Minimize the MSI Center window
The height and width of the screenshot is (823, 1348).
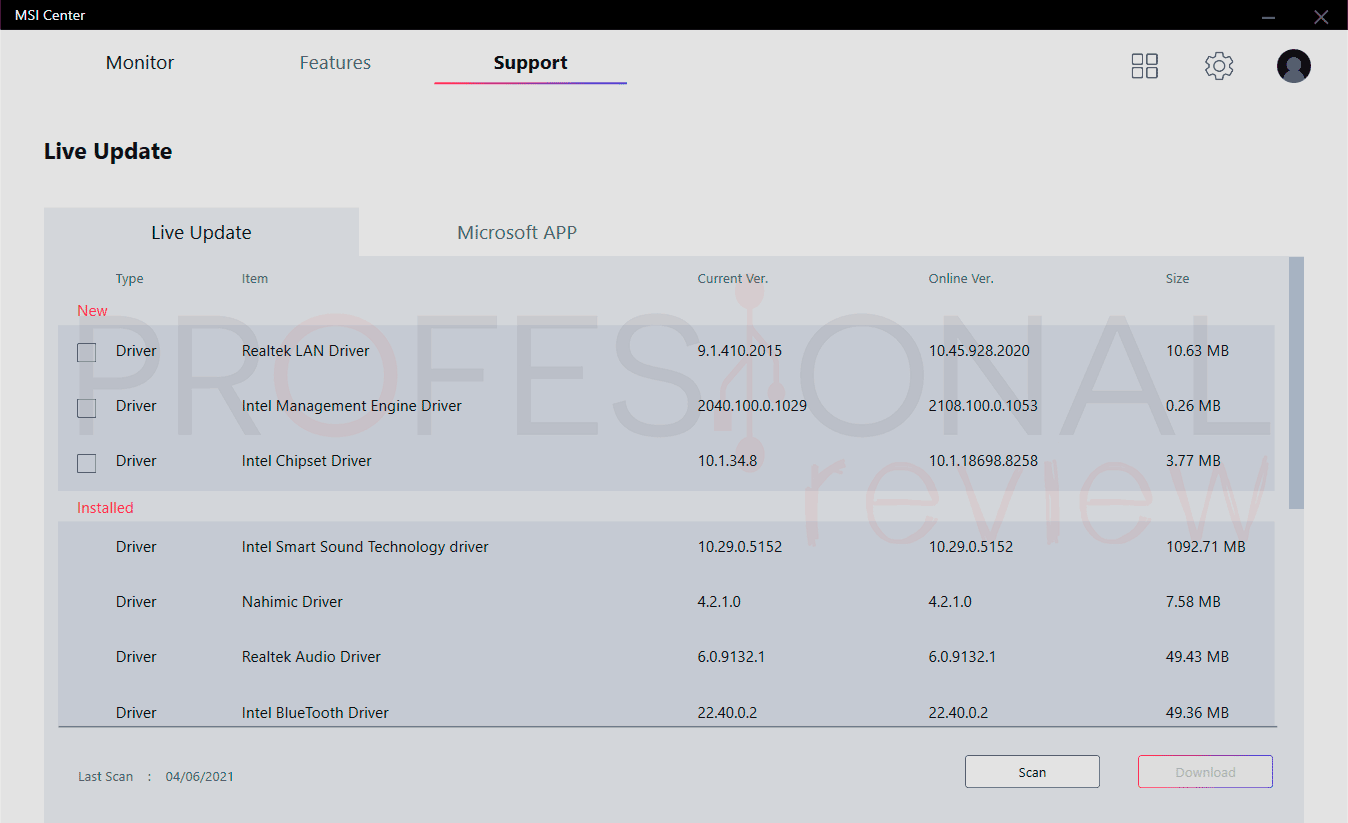(1268, 16)
